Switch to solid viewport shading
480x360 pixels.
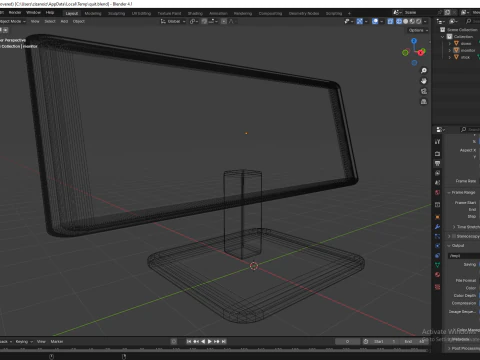tap(405, 21)
